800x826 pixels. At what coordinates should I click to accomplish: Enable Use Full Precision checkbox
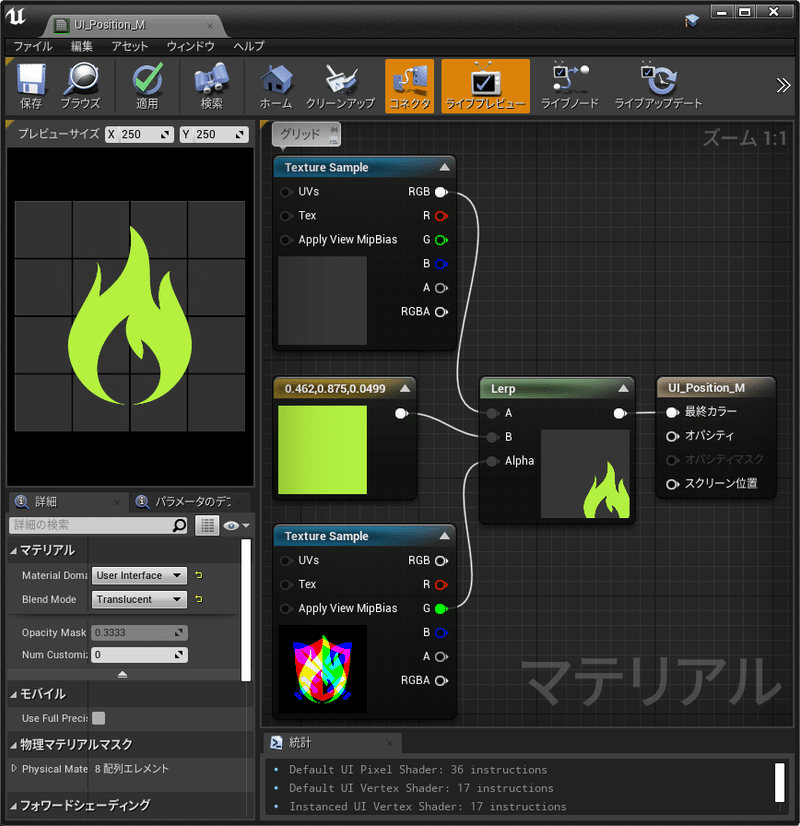pos(98,718)
